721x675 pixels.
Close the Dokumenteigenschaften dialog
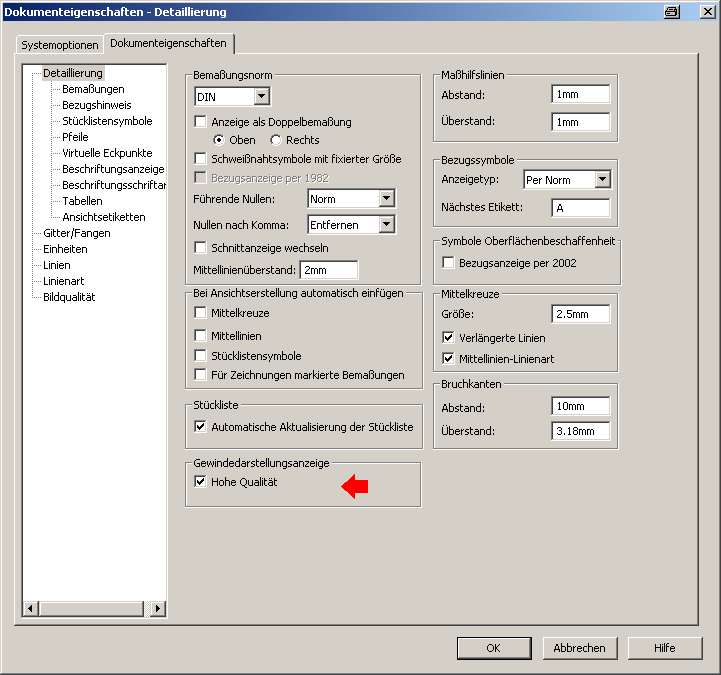(707, 11)
